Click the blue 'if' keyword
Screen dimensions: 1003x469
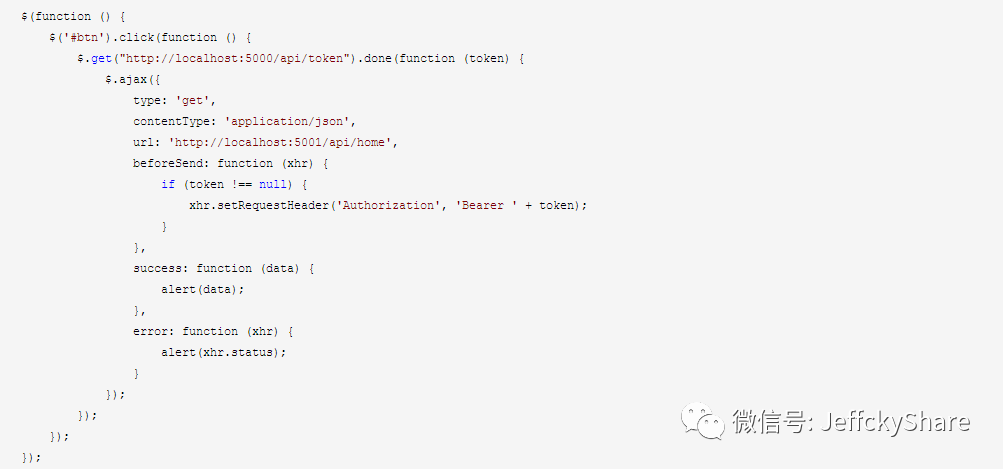click(x=167, y=184)
